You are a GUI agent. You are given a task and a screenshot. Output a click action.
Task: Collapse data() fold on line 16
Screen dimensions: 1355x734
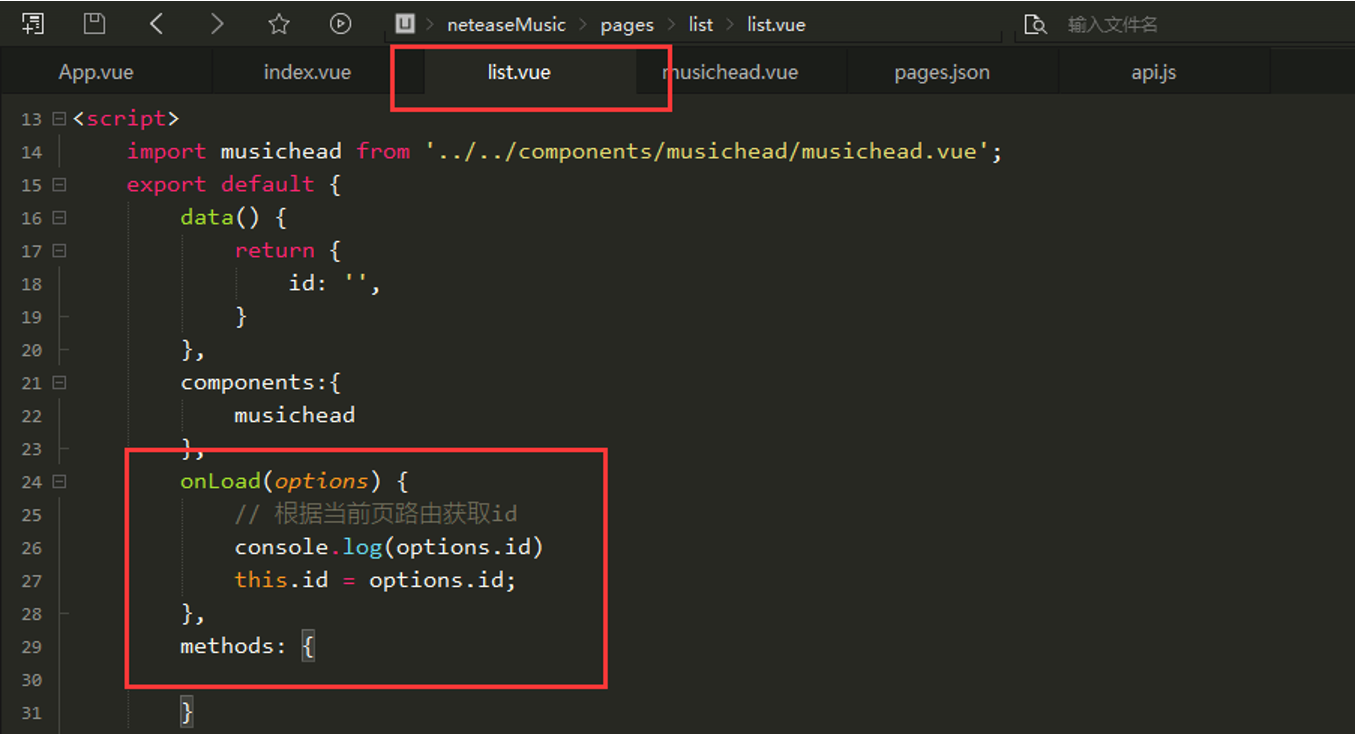(x=59, y=218)
